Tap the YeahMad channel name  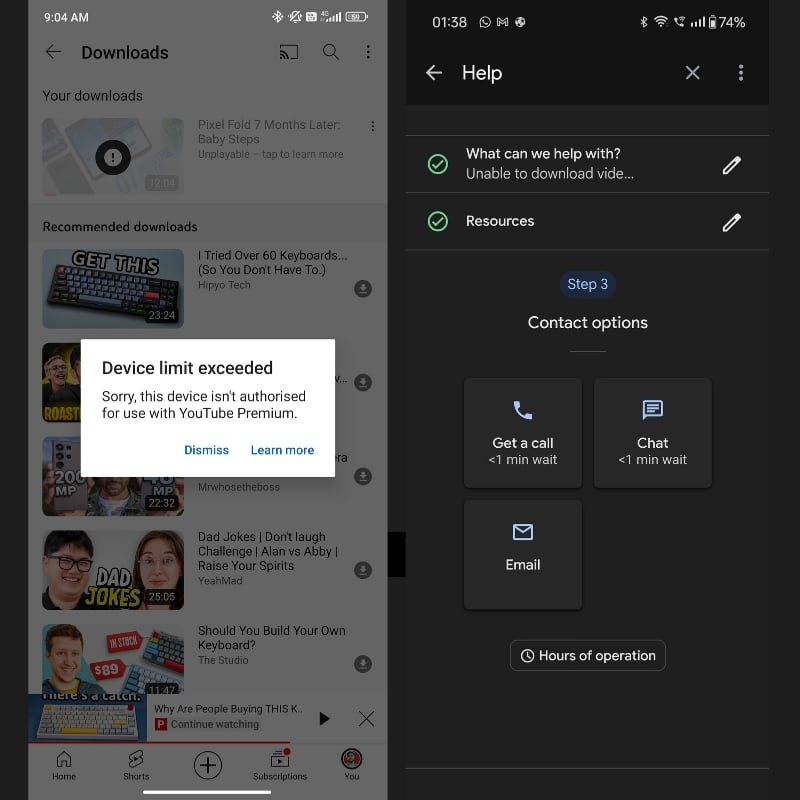(x=220, y=581)
